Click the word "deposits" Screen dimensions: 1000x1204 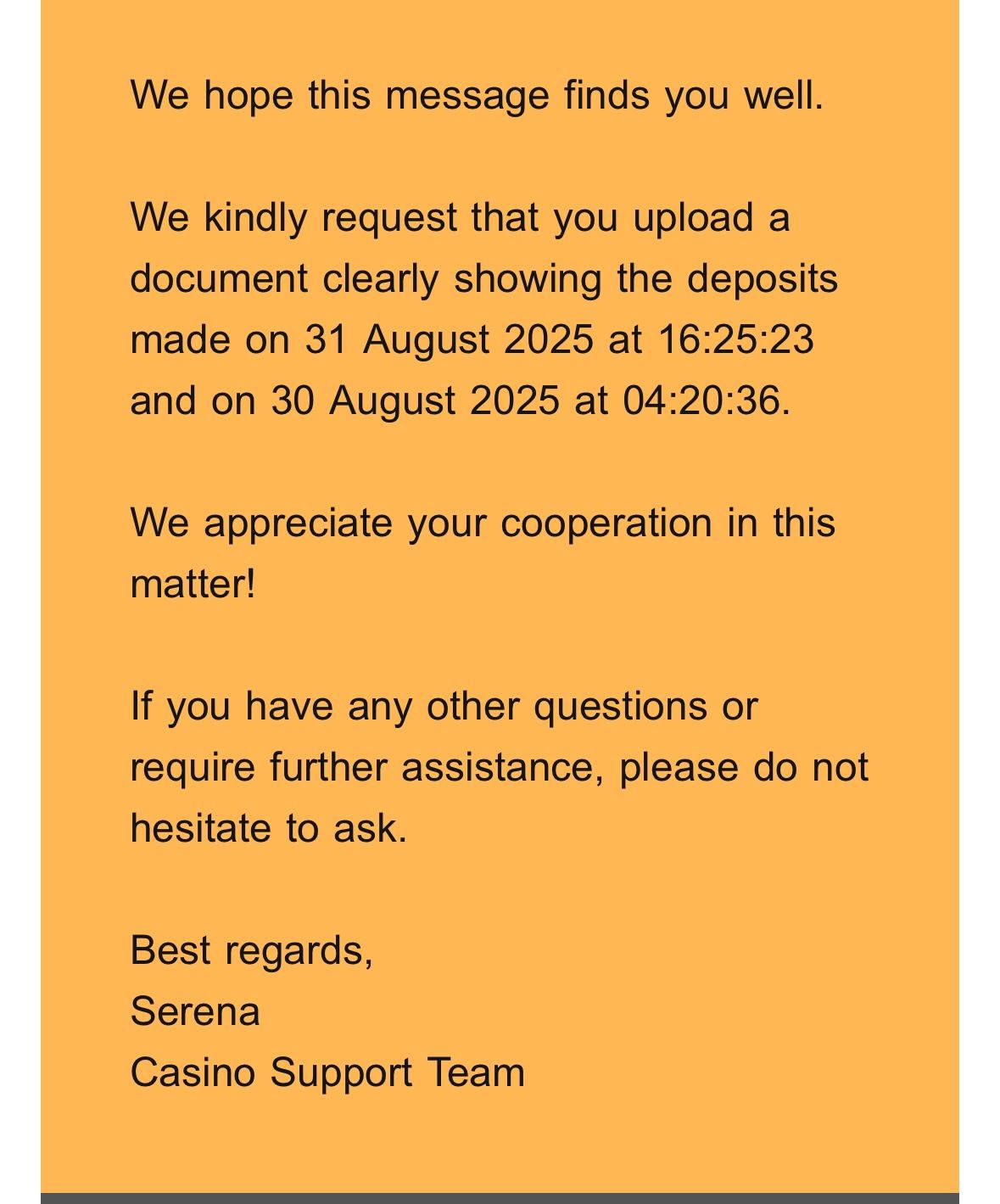[762, 278]
